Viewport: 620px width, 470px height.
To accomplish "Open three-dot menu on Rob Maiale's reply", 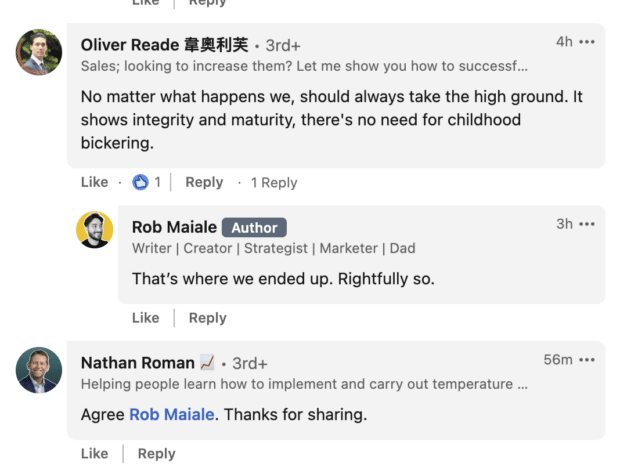I will coord(587,224).
